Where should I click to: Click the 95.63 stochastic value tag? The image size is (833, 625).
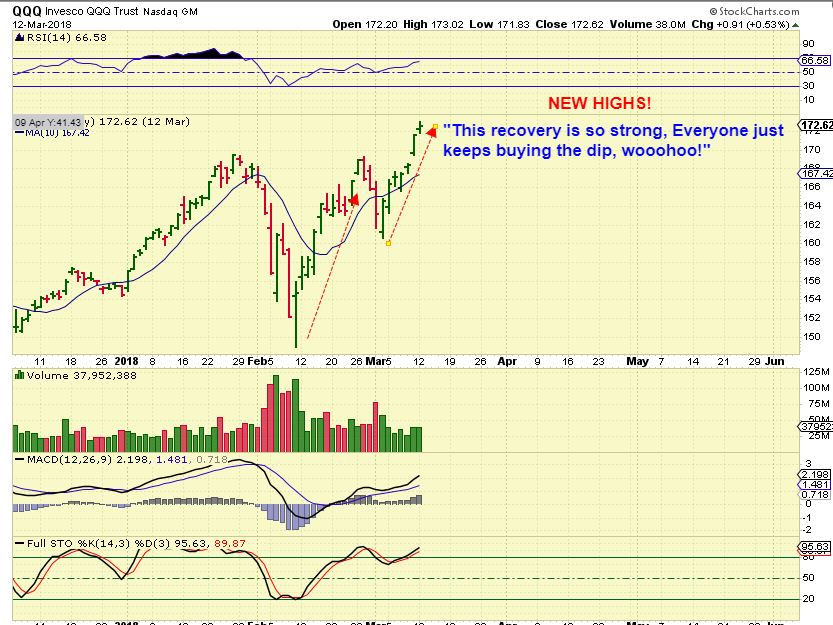click(814, 547)
